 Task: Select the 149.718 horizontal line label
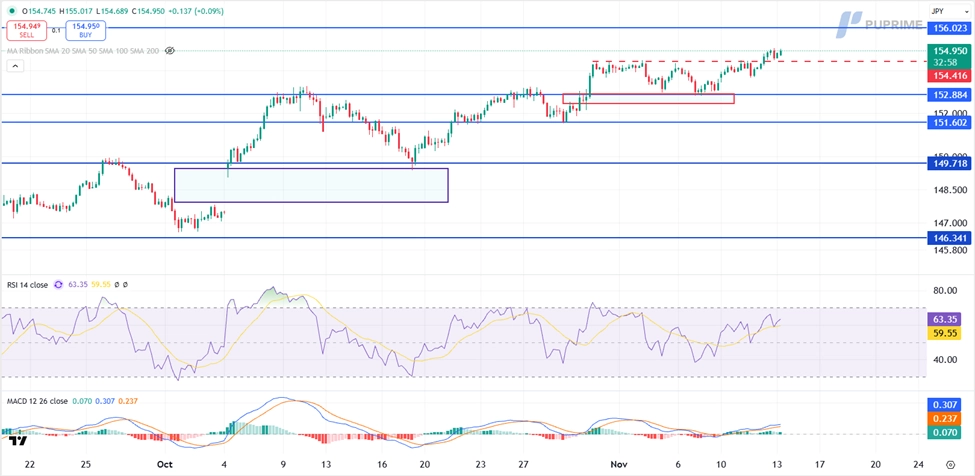[950, 163]
